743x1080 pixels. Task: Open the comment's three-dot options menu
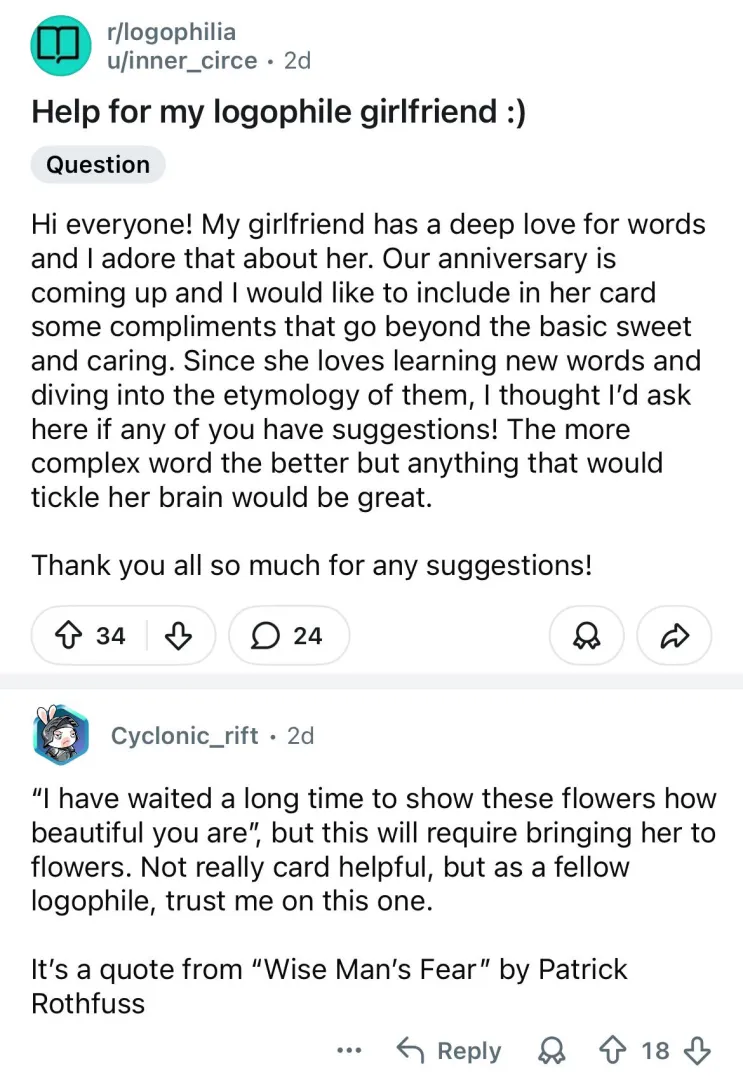pos(349,1051)
